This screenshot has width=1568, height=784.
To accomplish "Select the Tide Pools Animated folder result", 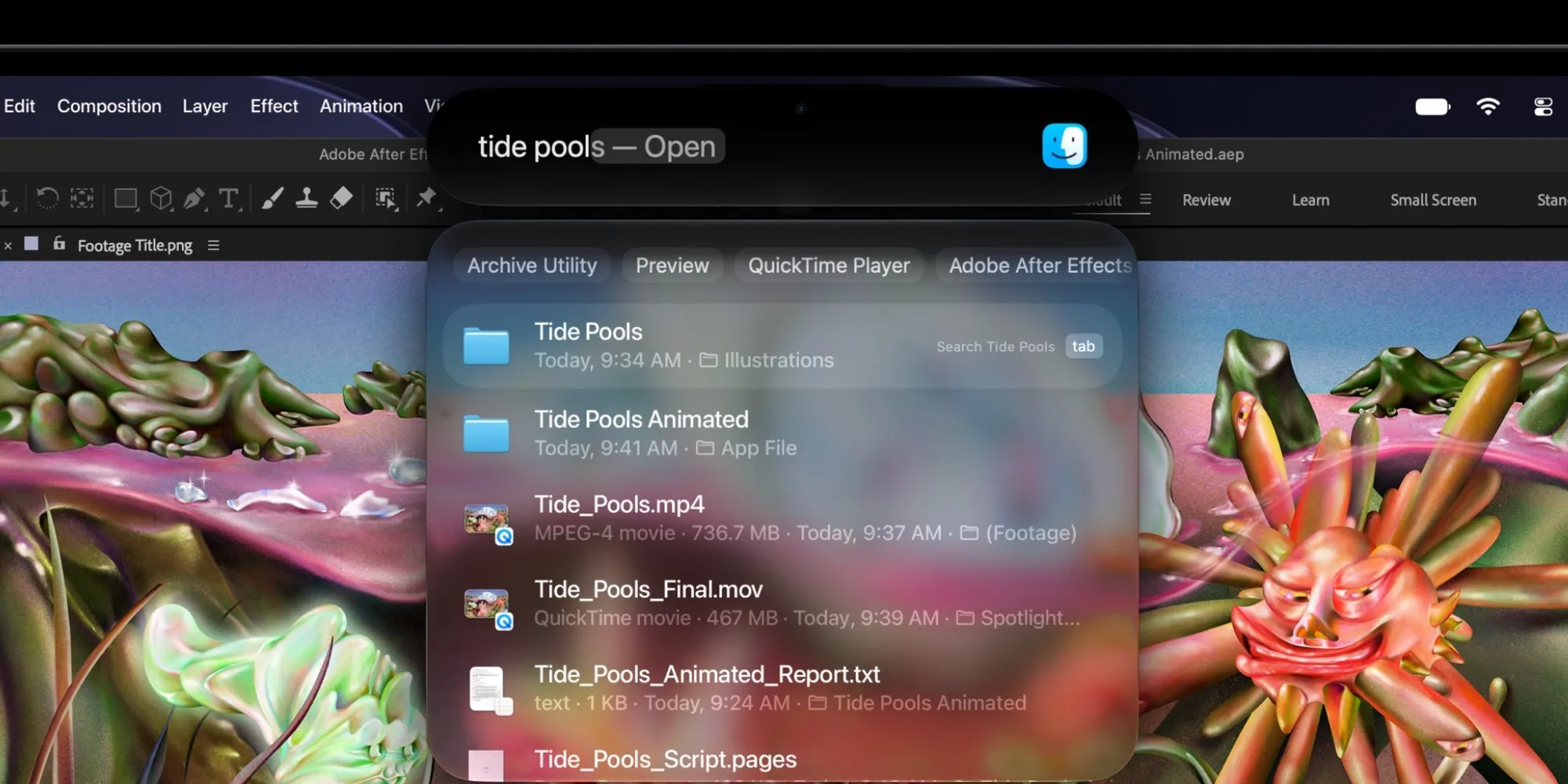I will (x=782, y=433).
